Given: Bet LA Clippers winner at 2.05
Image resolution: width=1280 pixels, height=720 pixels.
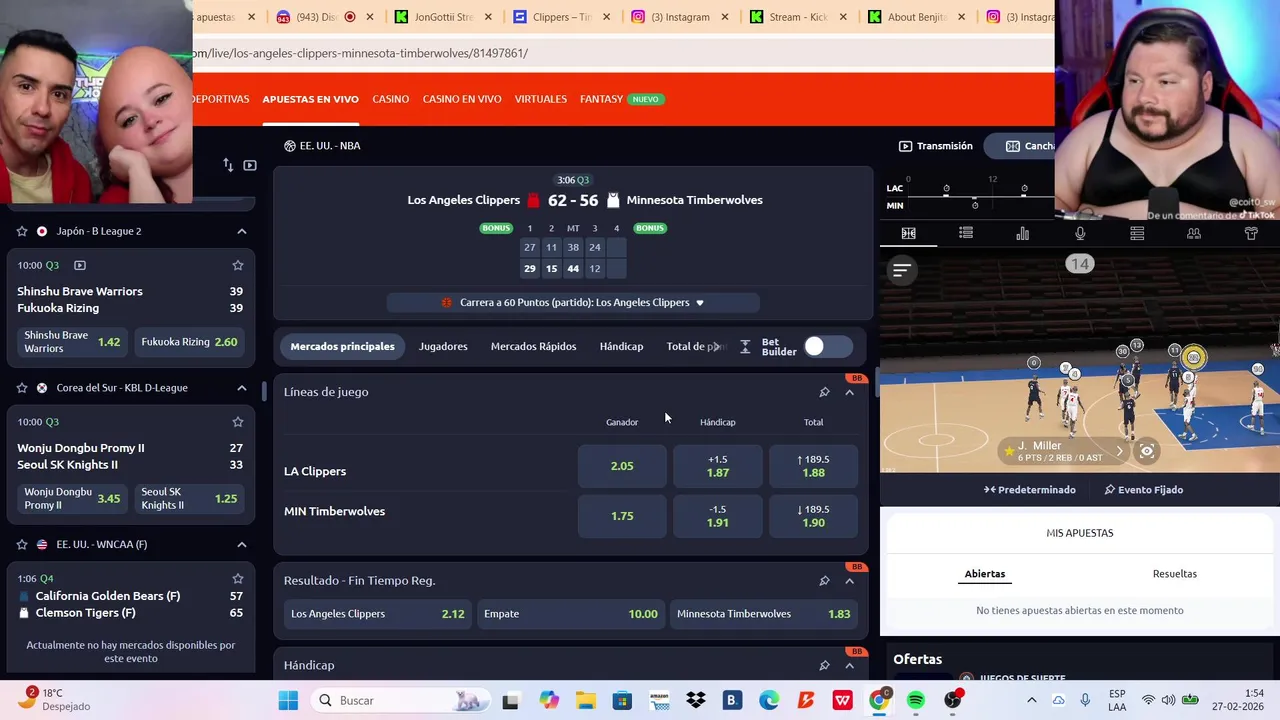Looking at the screenshot, I should coord(622,466).
